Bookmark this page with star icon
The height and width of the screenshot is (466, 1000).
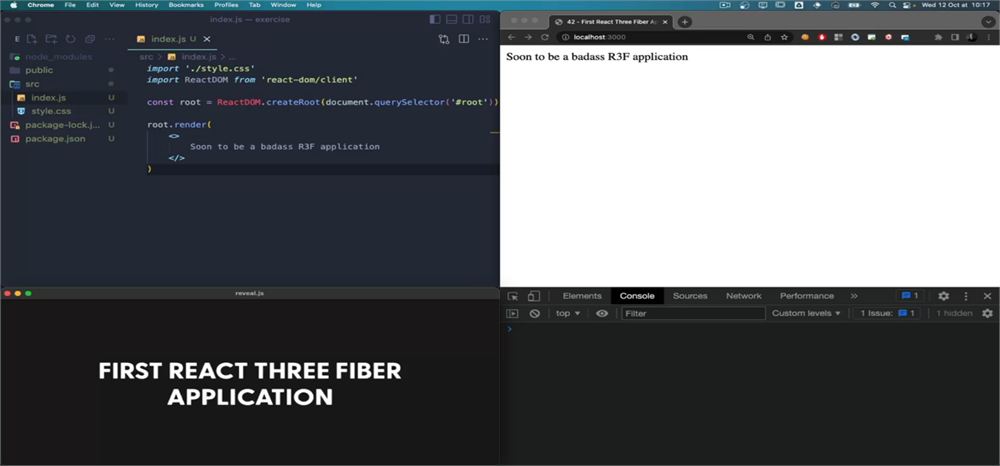[784, 37]
